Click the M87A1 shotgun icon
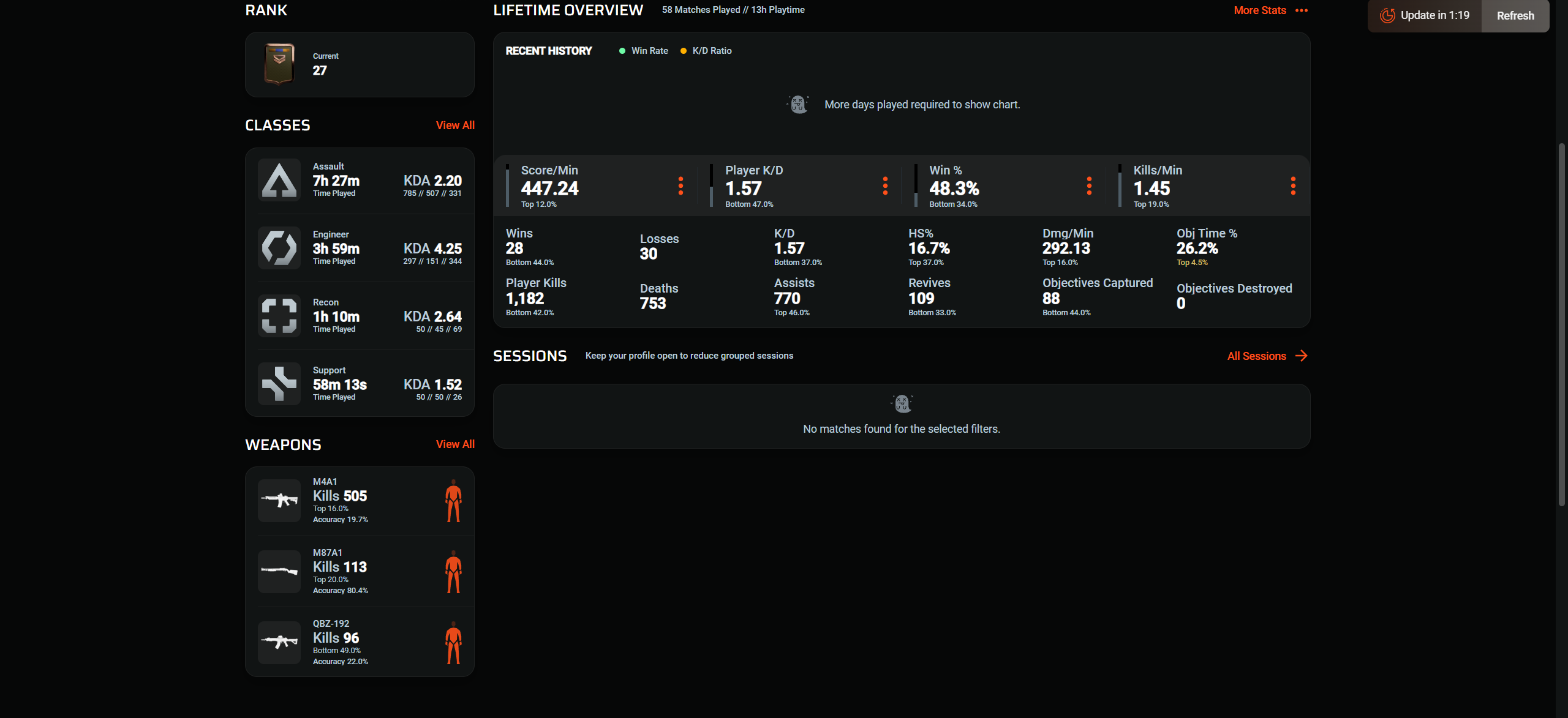The width and height of the screenshot is (1568, 718). pyautogui.click(x=279, y=571)
